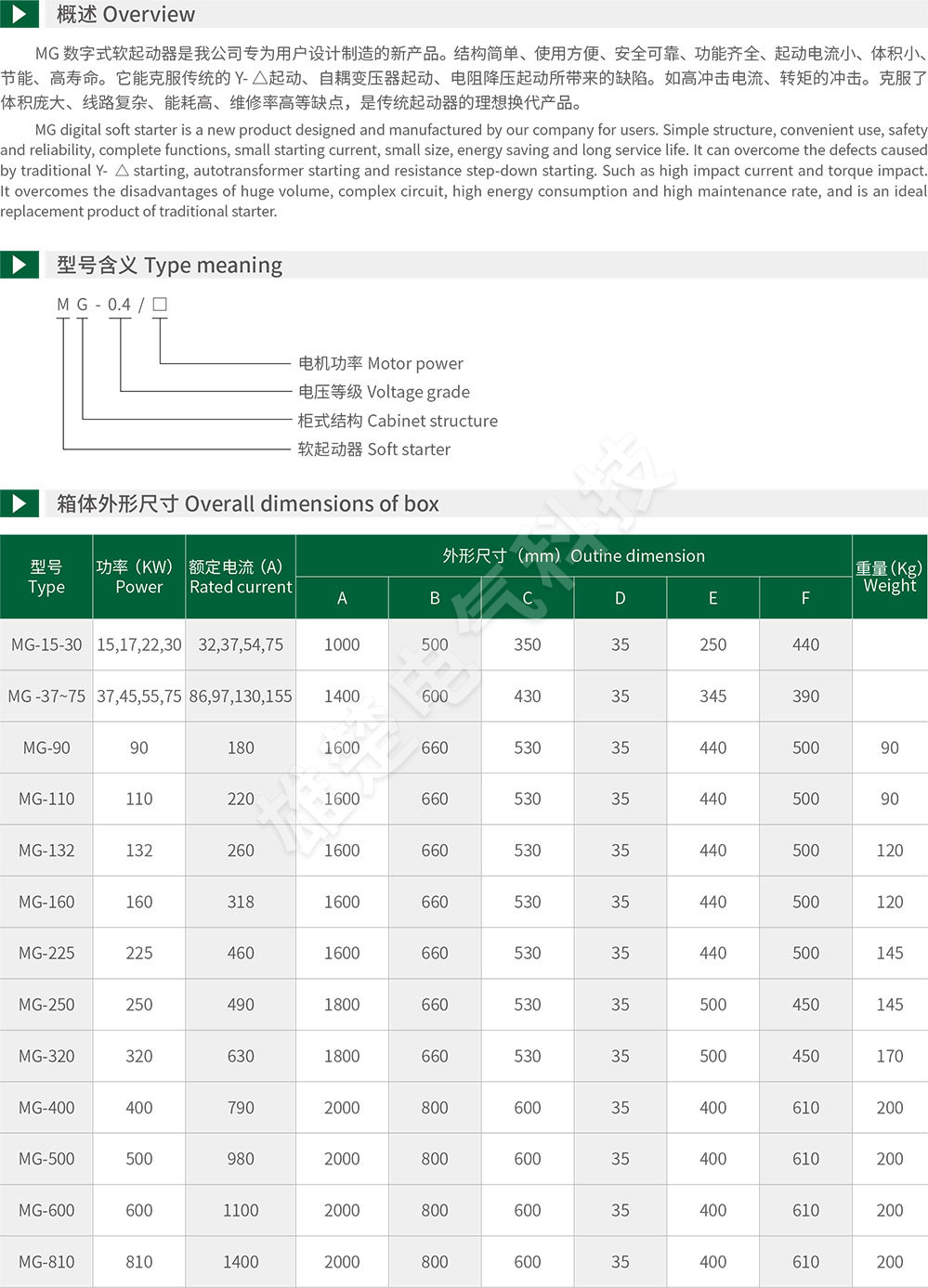Click the green arrow icon beside Type meaning
928x1288 pixels.
[x=20, y=265]
